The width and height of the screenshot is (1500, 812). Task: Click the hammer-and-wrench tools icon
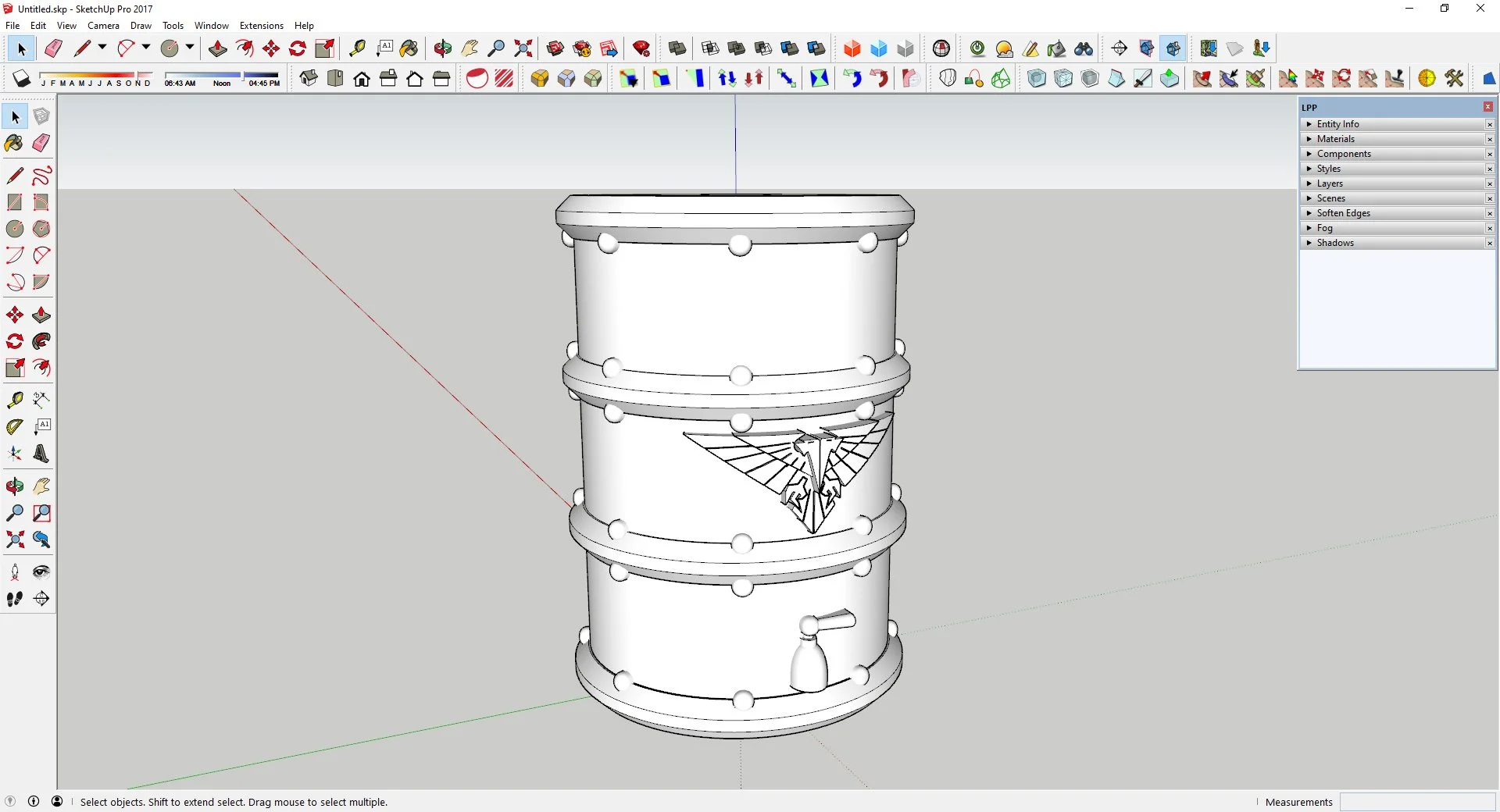click(x=1454, y=78)
